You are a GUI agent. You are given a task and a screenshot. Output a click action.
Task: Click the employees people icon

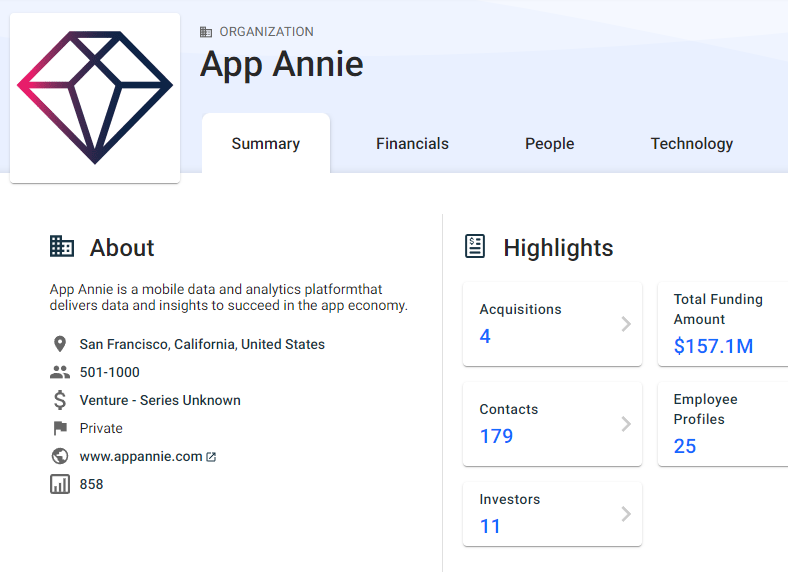[60, 372]
